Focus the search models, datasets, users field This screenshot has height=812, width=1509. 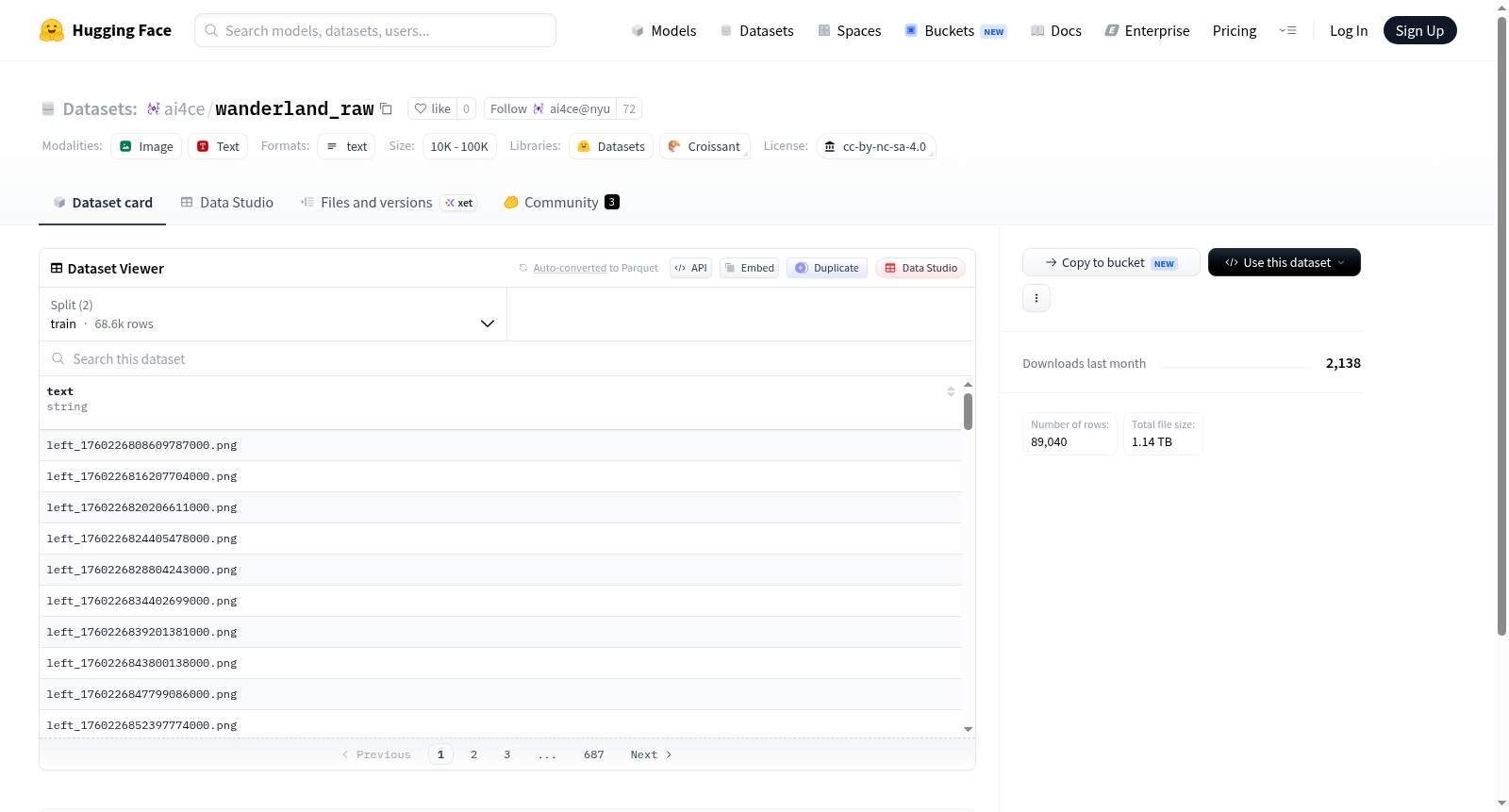pos(375,30)
